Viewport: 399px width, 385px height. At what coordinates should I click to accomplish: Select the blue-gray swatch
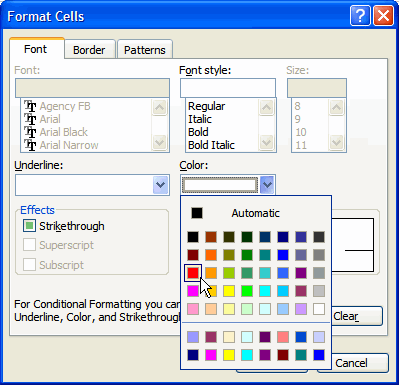(x=301, y=255)
